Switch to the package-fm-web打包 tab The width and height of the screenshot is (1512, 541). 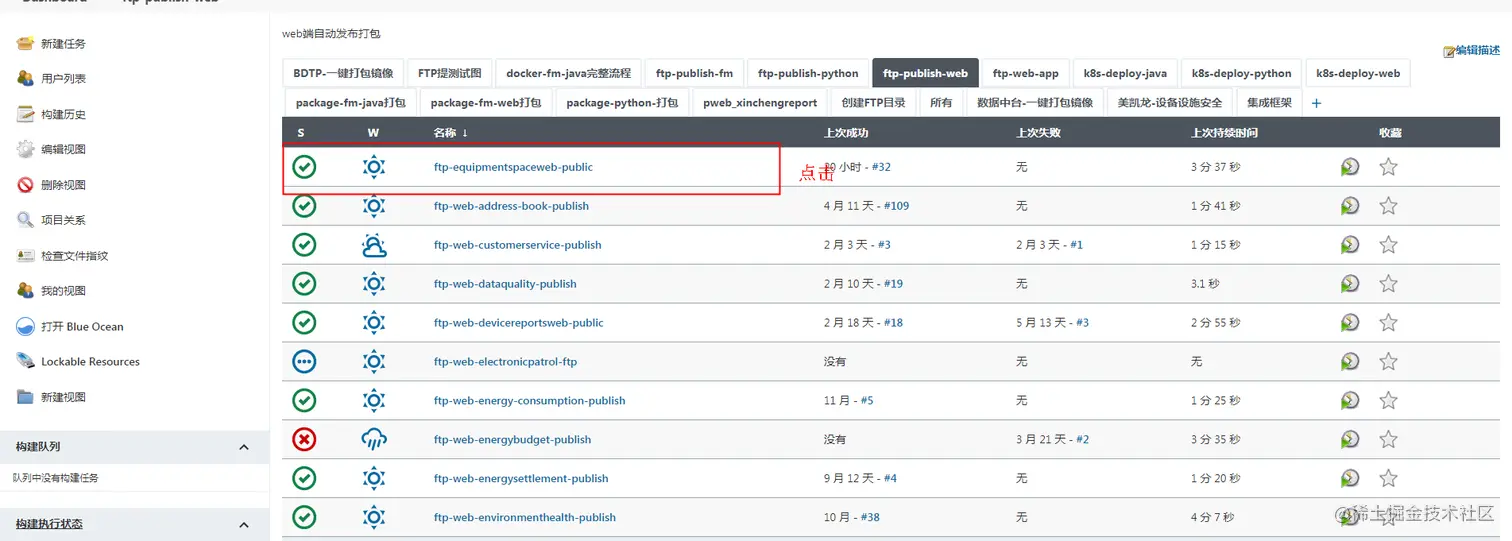[x=485, y=102]
